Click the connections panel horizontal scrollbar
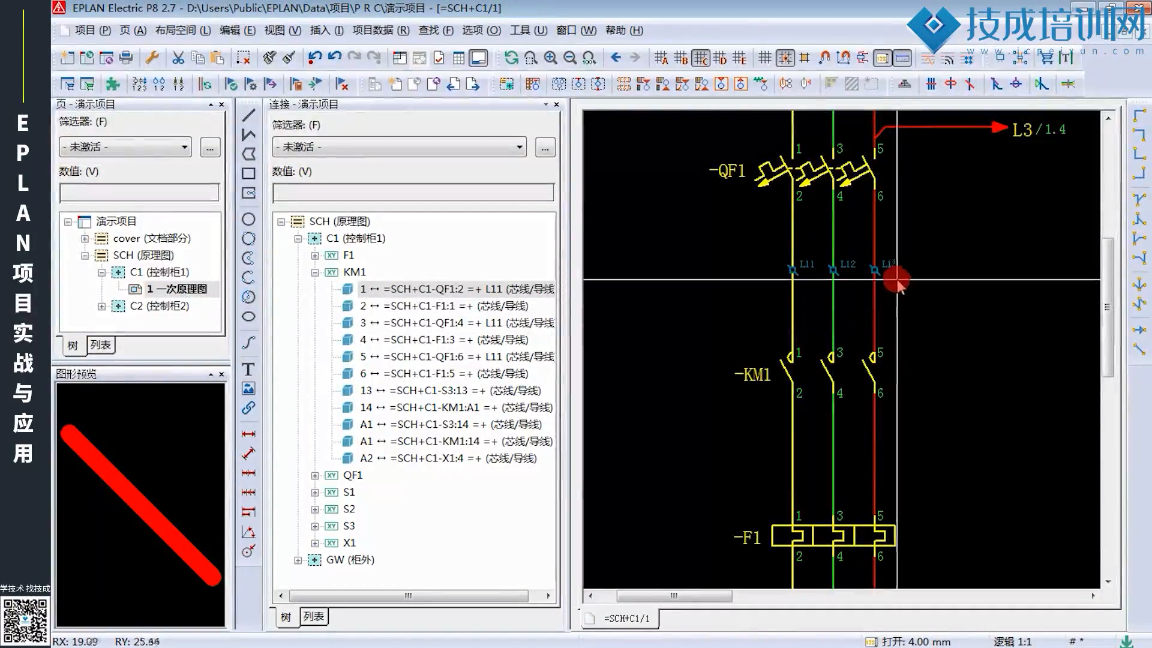 click(x=414, y=596)
